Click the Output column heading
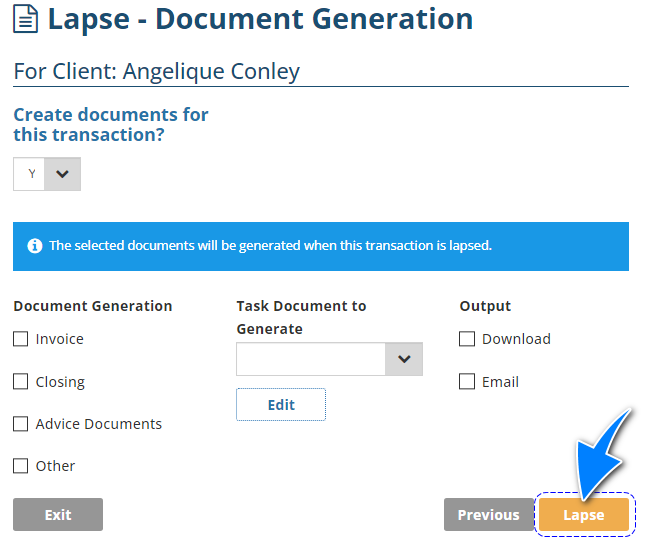 (485, 306)
